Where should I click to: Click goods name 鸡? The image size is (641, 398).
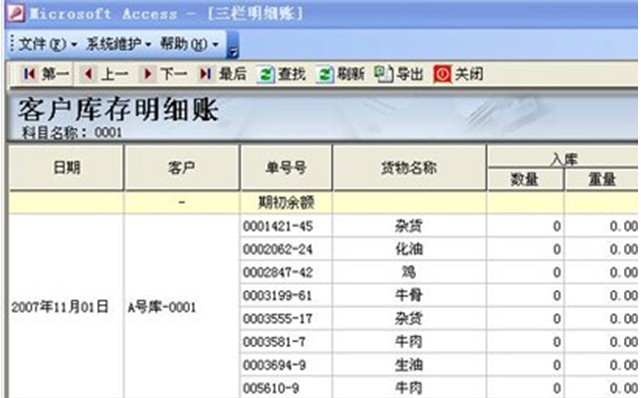409,272
